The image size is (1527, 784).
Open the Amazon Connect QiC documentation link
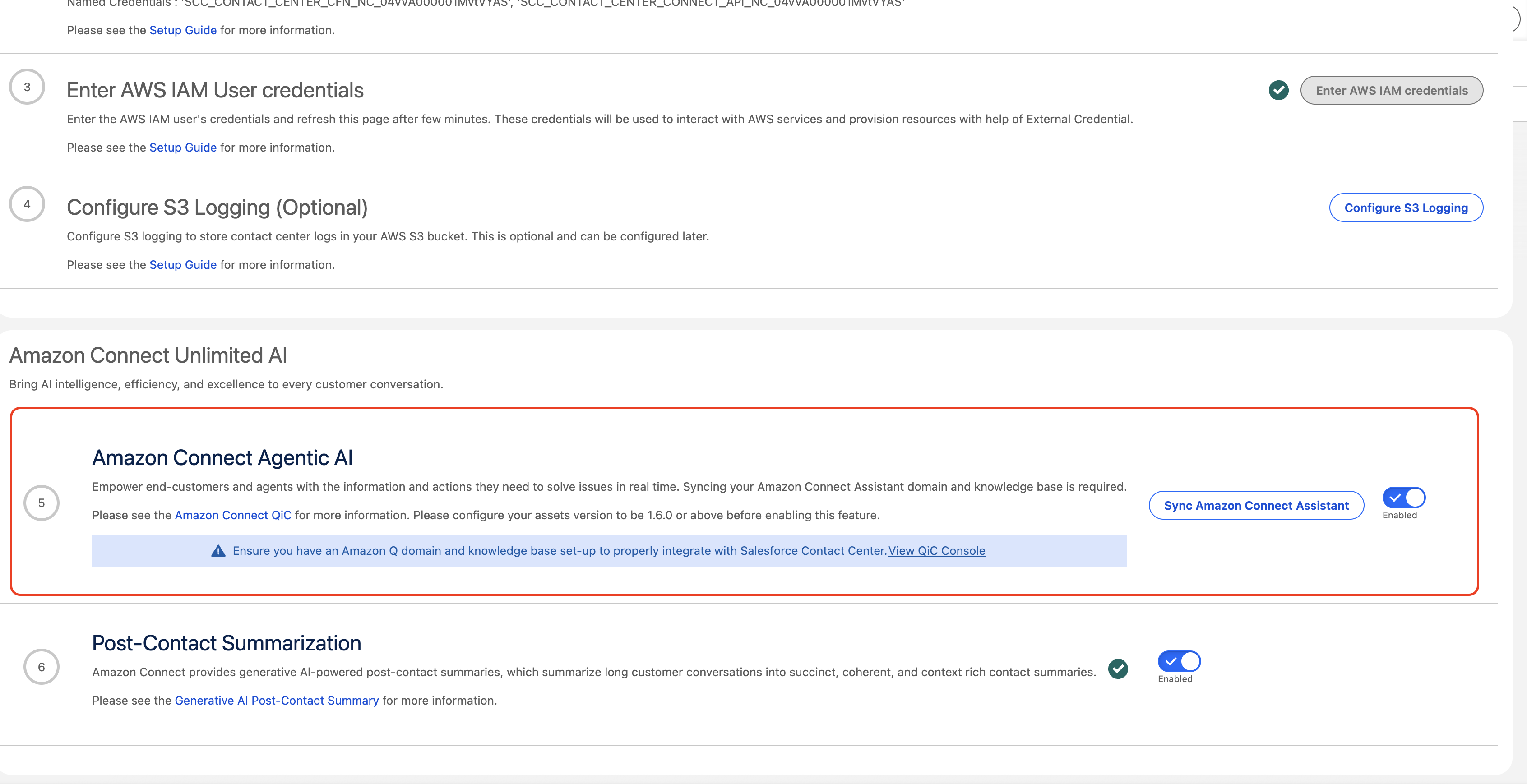tap(232, 515)
